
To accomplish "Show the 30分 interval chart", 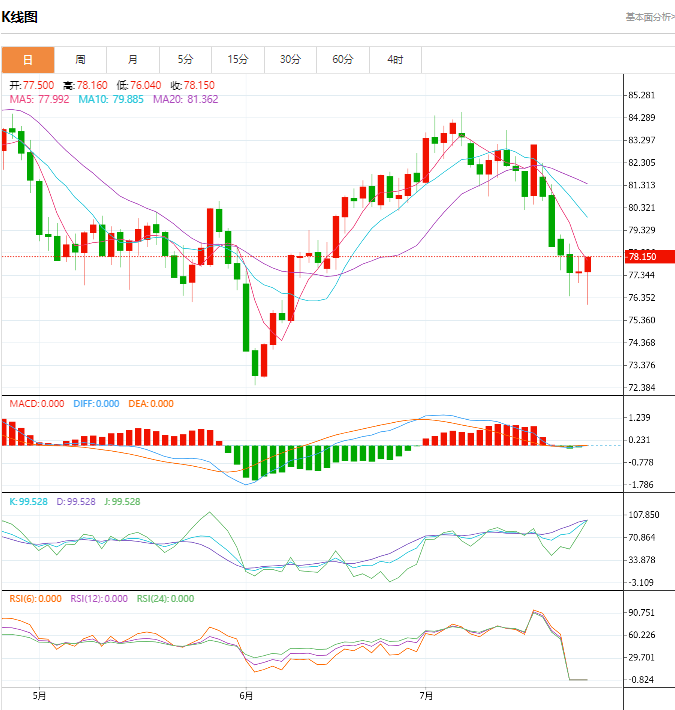I will pyautogui.click(x=290, y=60).
